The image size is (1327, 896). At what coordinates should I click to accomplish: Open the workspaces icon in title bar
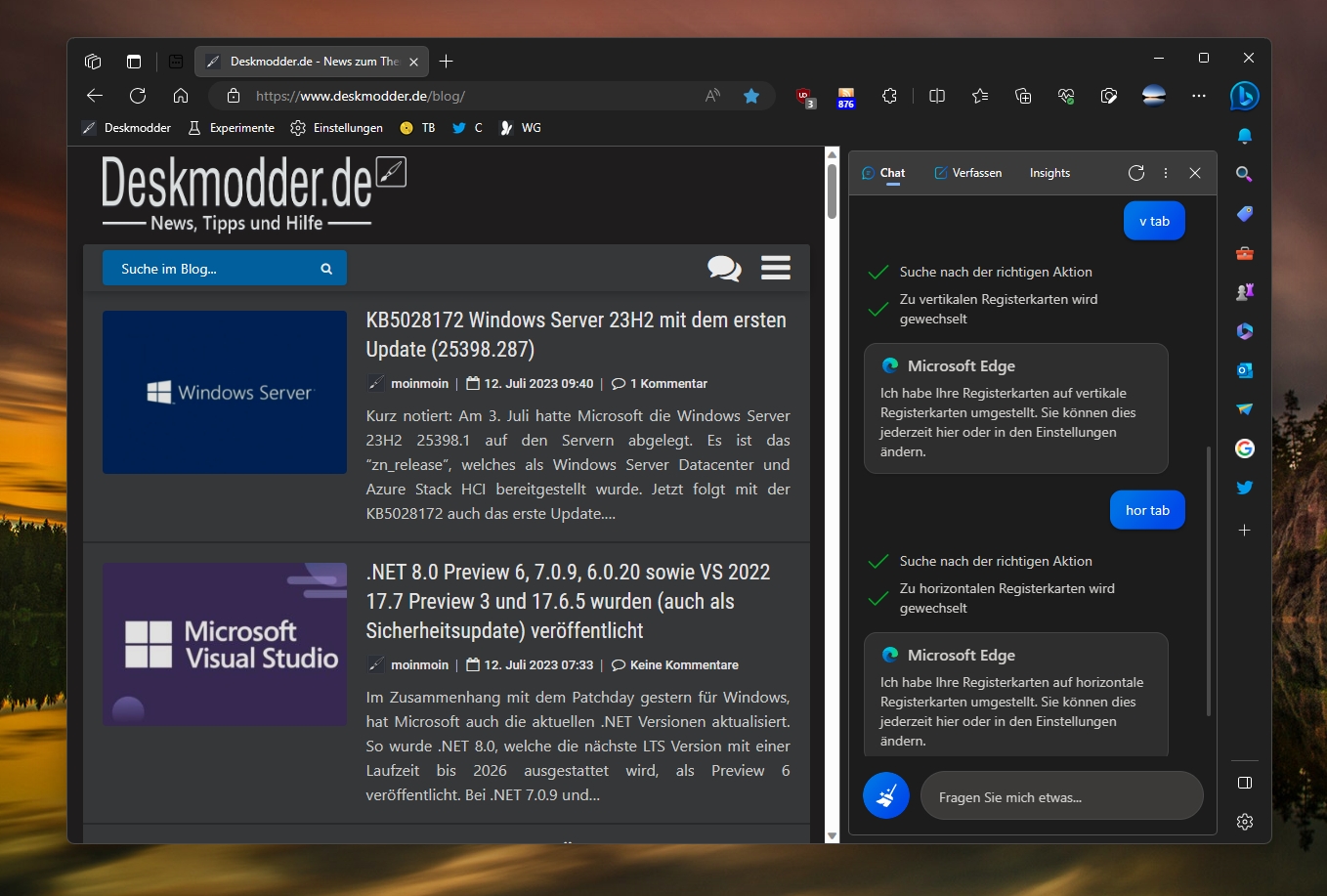coord(94,62)
